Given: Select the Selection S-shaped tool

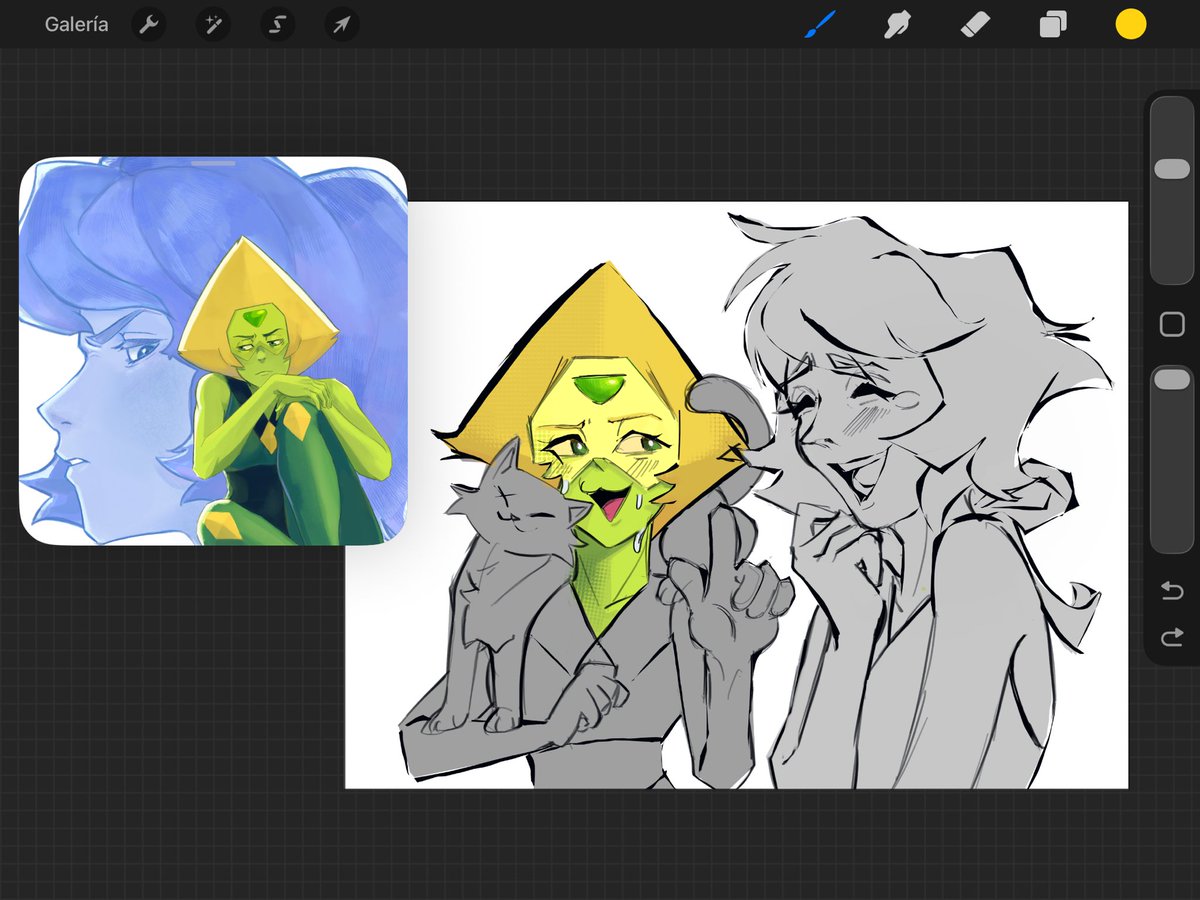Looking at the screenshot, I should 277,25.
